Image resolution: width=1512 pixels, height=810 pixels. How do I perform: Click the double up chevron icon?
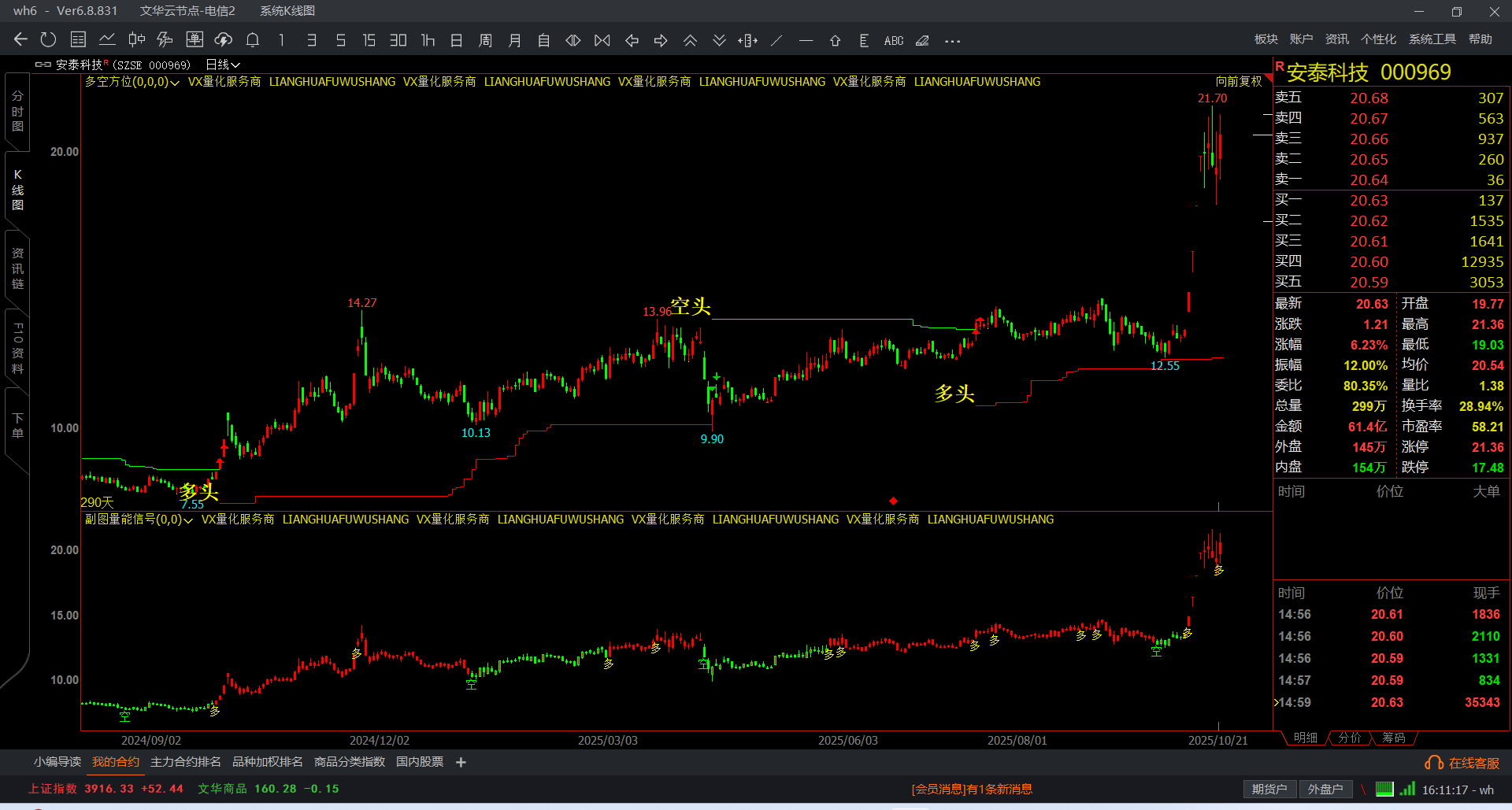click(x=690, y=40)
